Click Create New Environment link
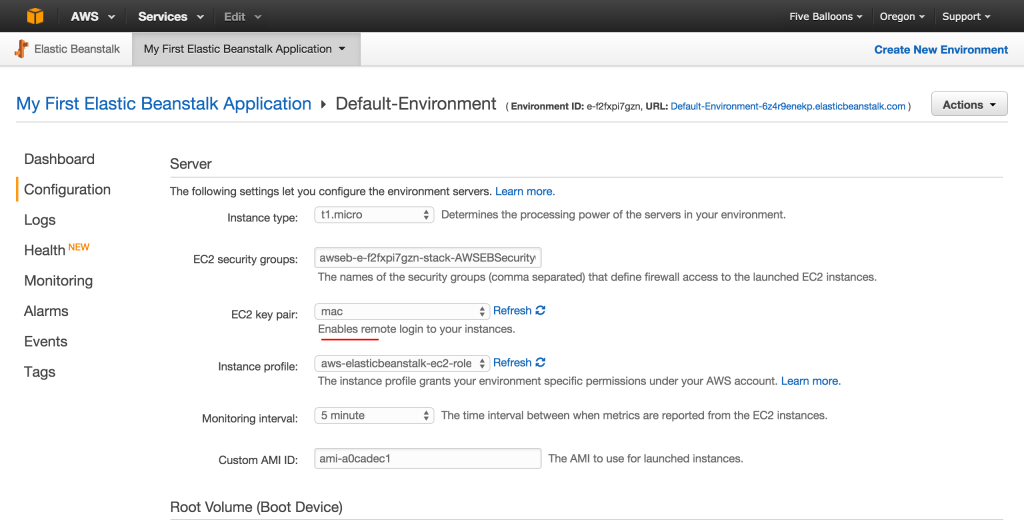Image resolution: width=1024 pixels, height=528 pixels. tap(941, 50)
